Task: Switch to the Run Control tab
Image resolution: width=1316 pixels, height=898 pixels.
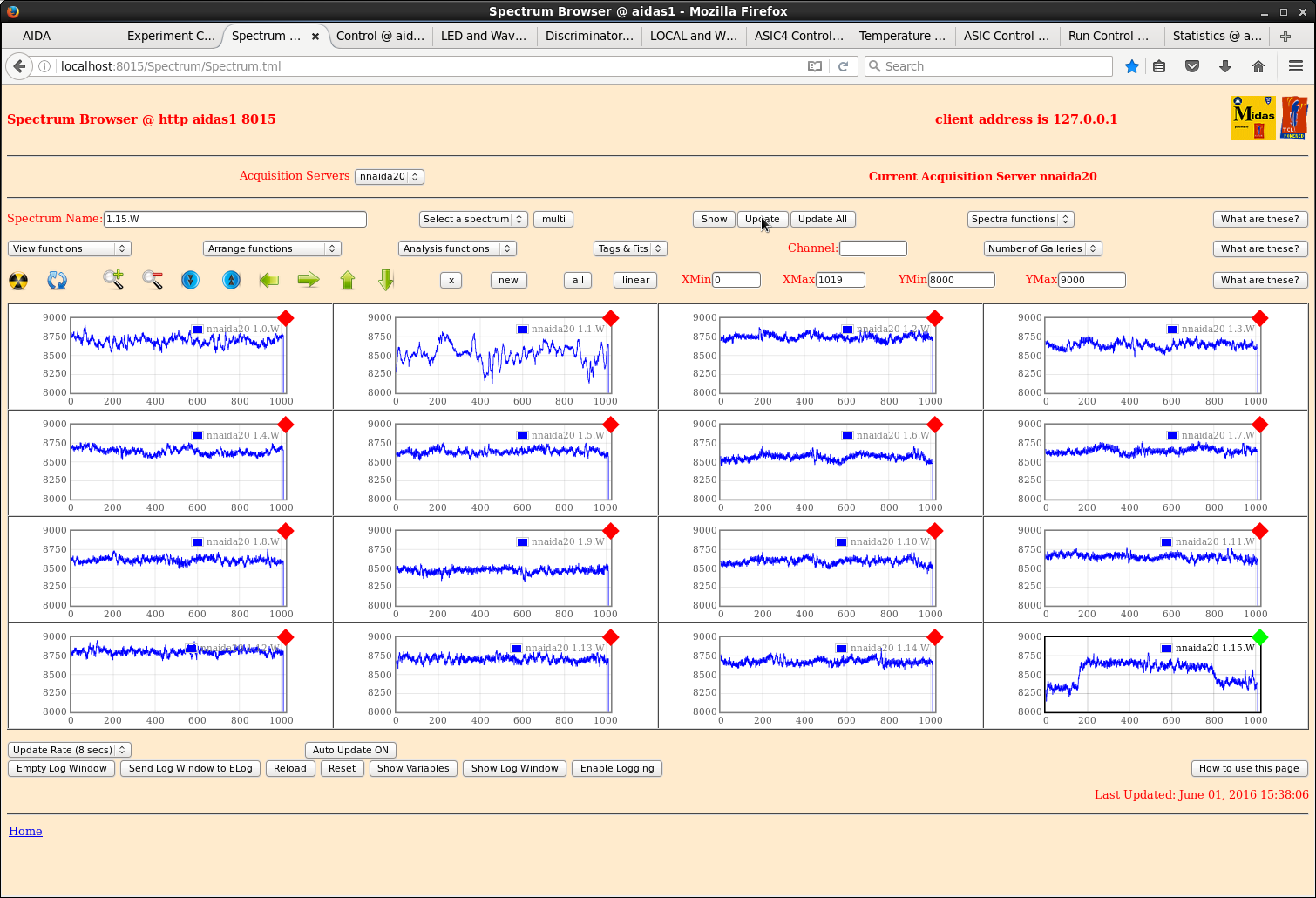Action: [1108, 36]
